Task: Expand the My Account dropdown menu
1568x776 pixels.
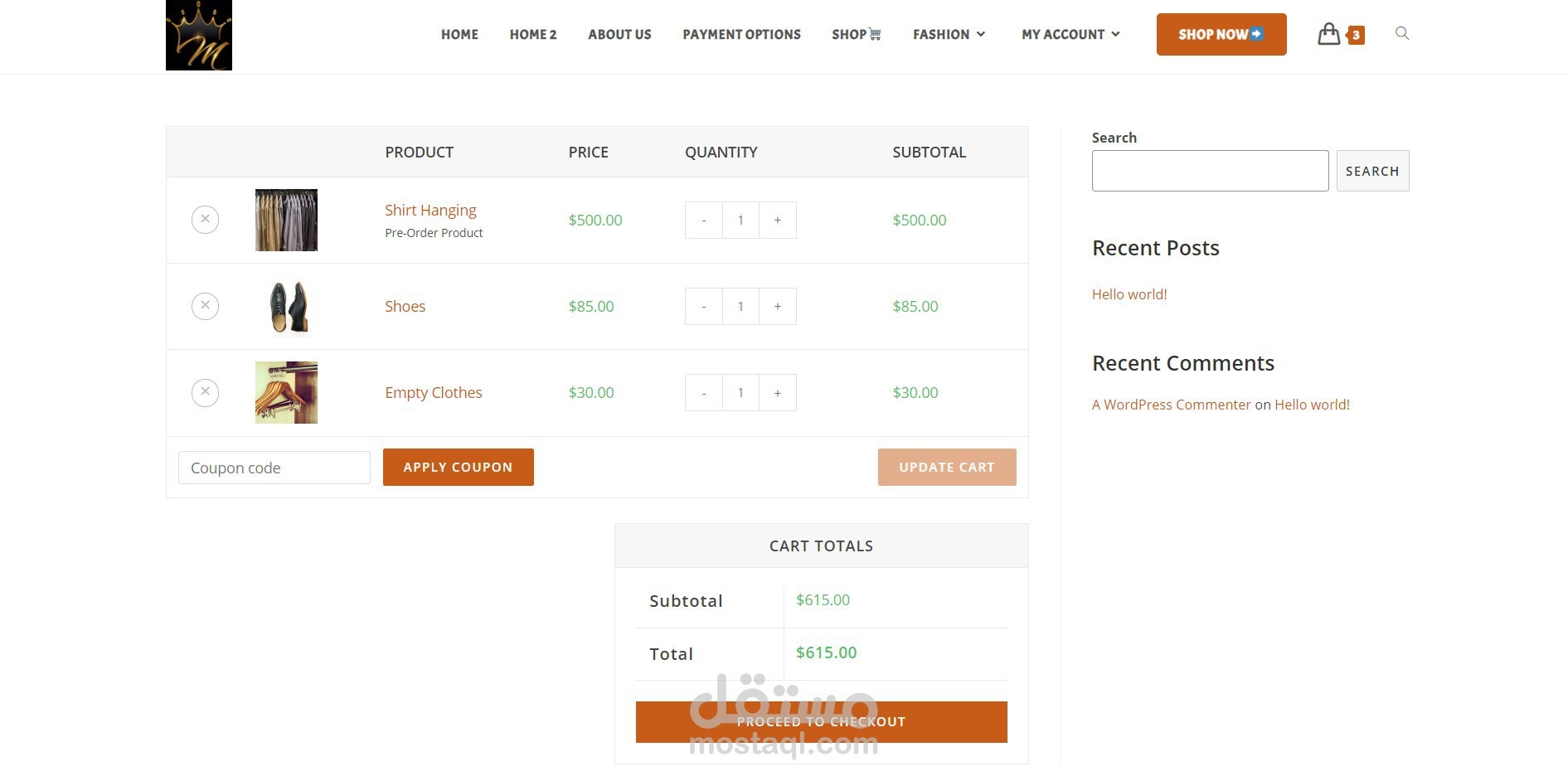Action: pos(1070,34)
